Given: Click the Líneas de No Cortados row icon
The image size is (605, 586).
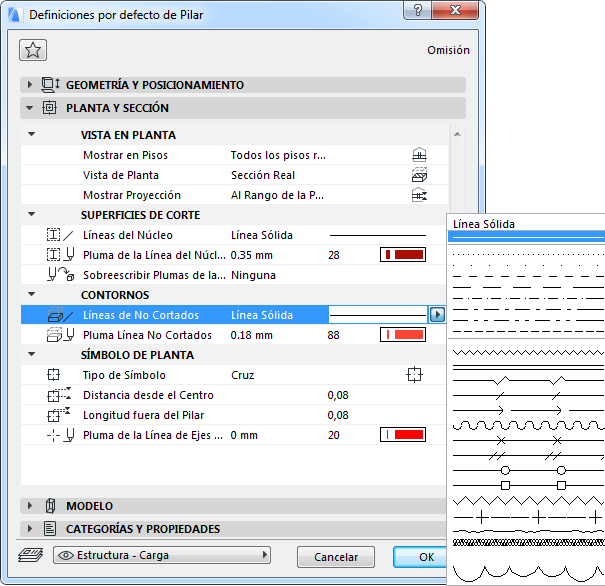Looking at the screenshot, I should (x=60, y=315).
